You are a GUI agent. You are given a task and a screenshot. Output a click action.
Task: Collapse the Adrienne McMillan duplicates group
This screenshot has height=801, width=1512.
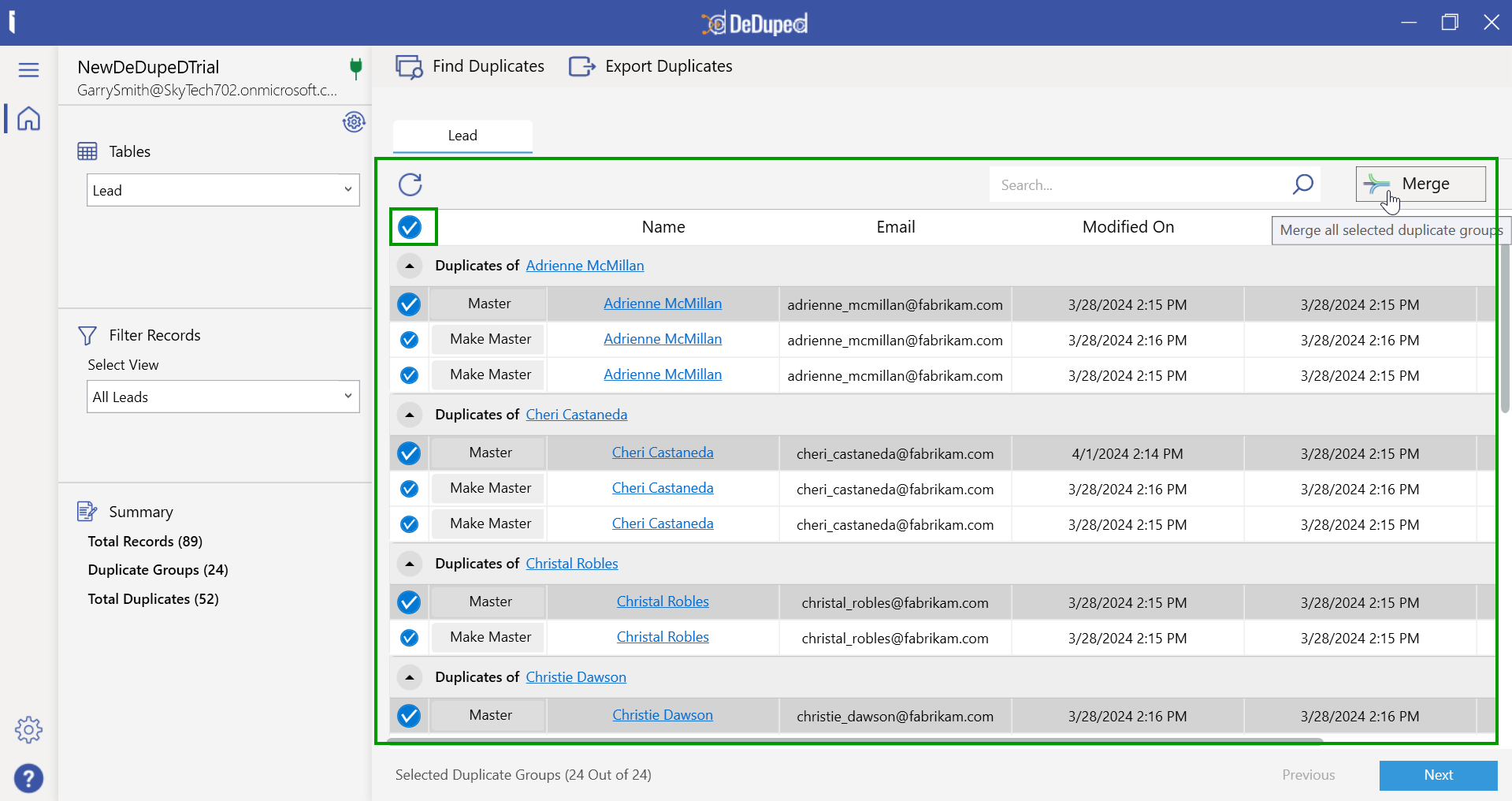point(410,266)
